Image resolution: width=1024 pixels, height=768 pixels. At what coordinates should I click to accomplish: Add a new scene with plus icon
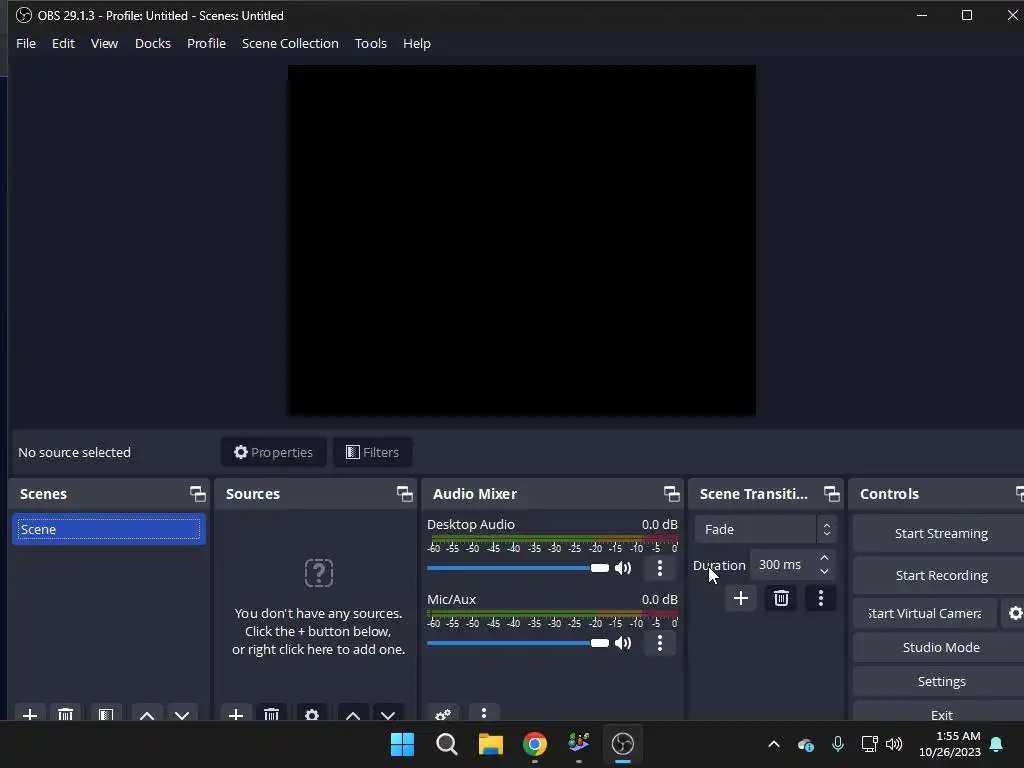[x=29, y=714]
